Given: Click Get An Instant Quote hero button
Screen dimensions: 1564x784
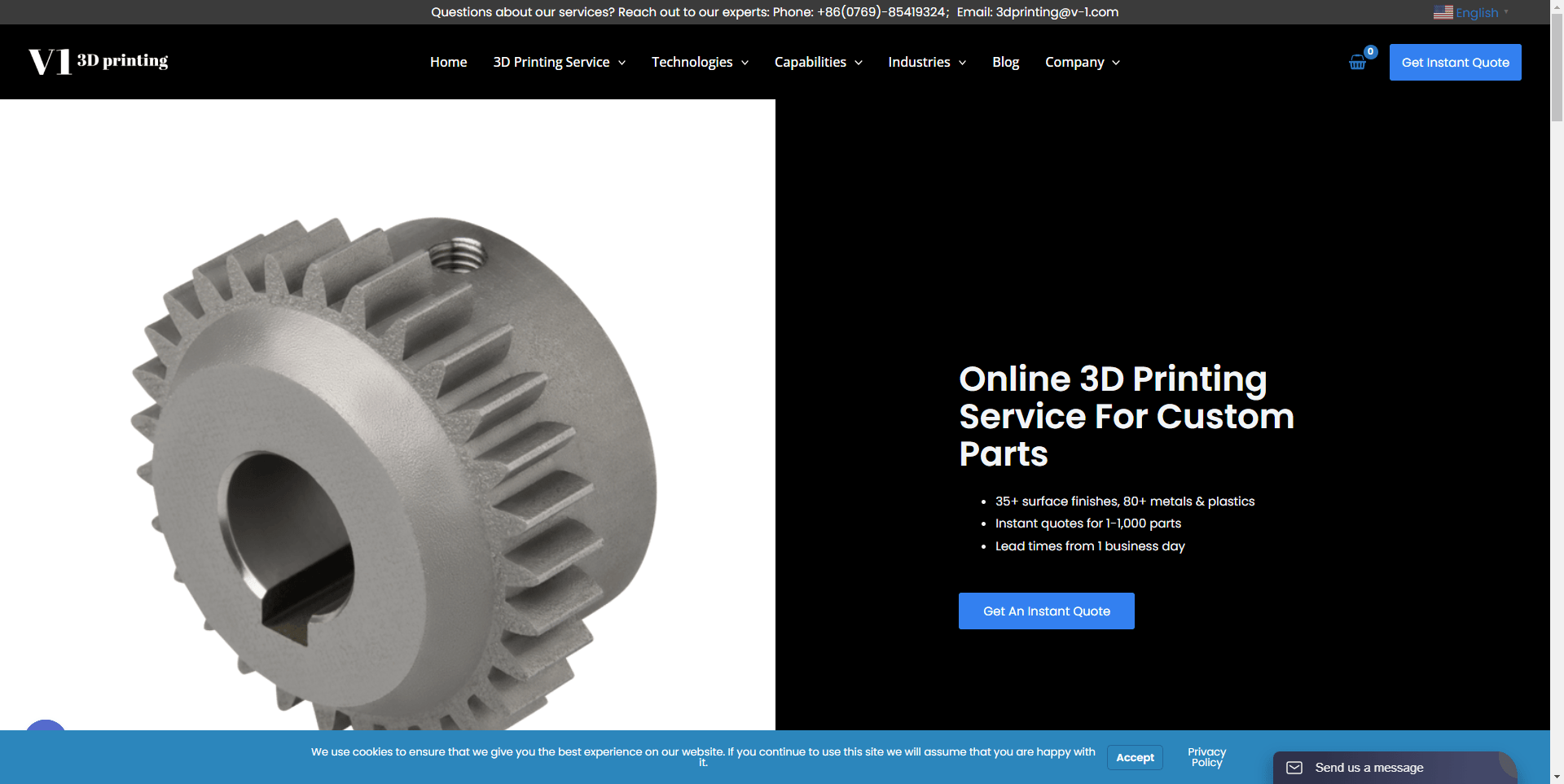Looking at the screenshot, I should coord(1046,611).
